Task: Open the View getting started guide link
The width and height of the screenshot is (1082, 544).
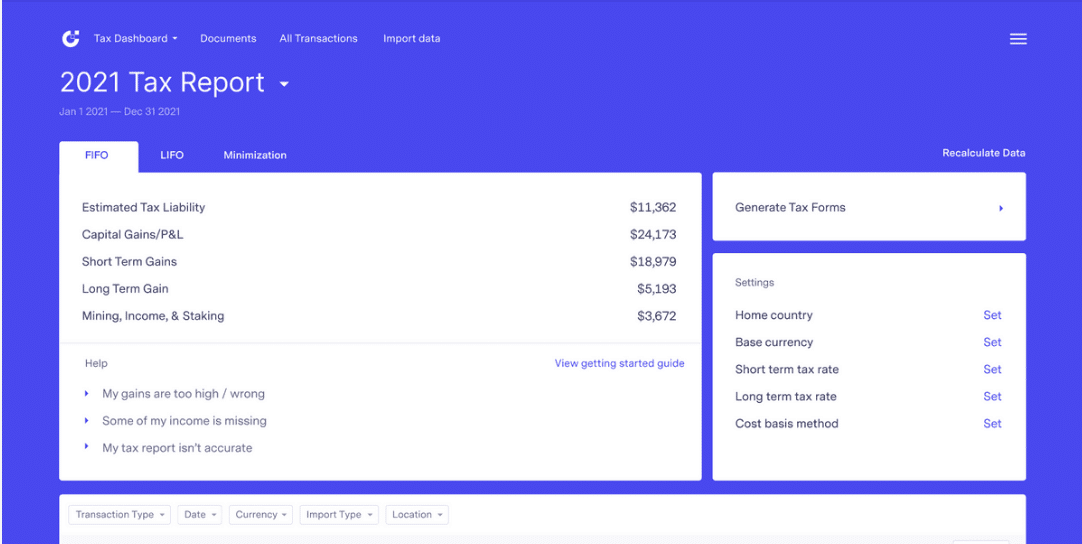Action: tap(619, 364)
